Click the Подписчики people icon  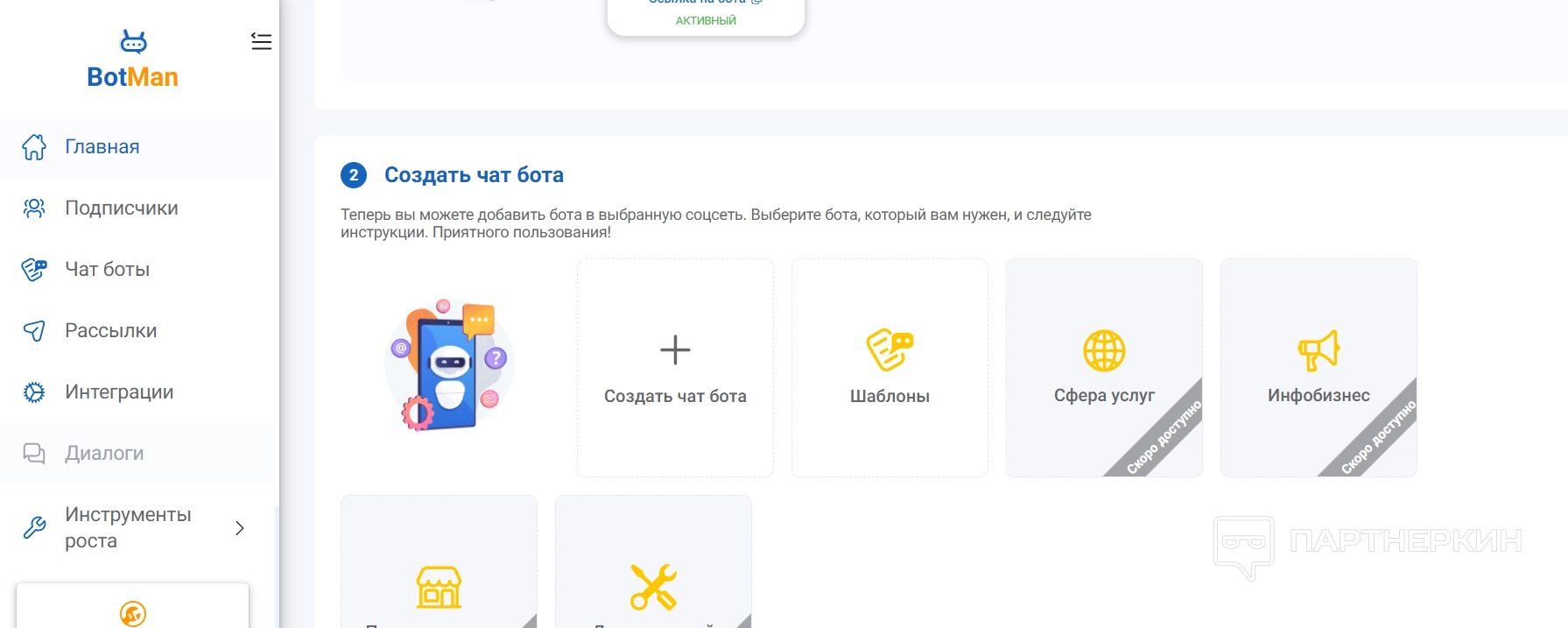34,208
